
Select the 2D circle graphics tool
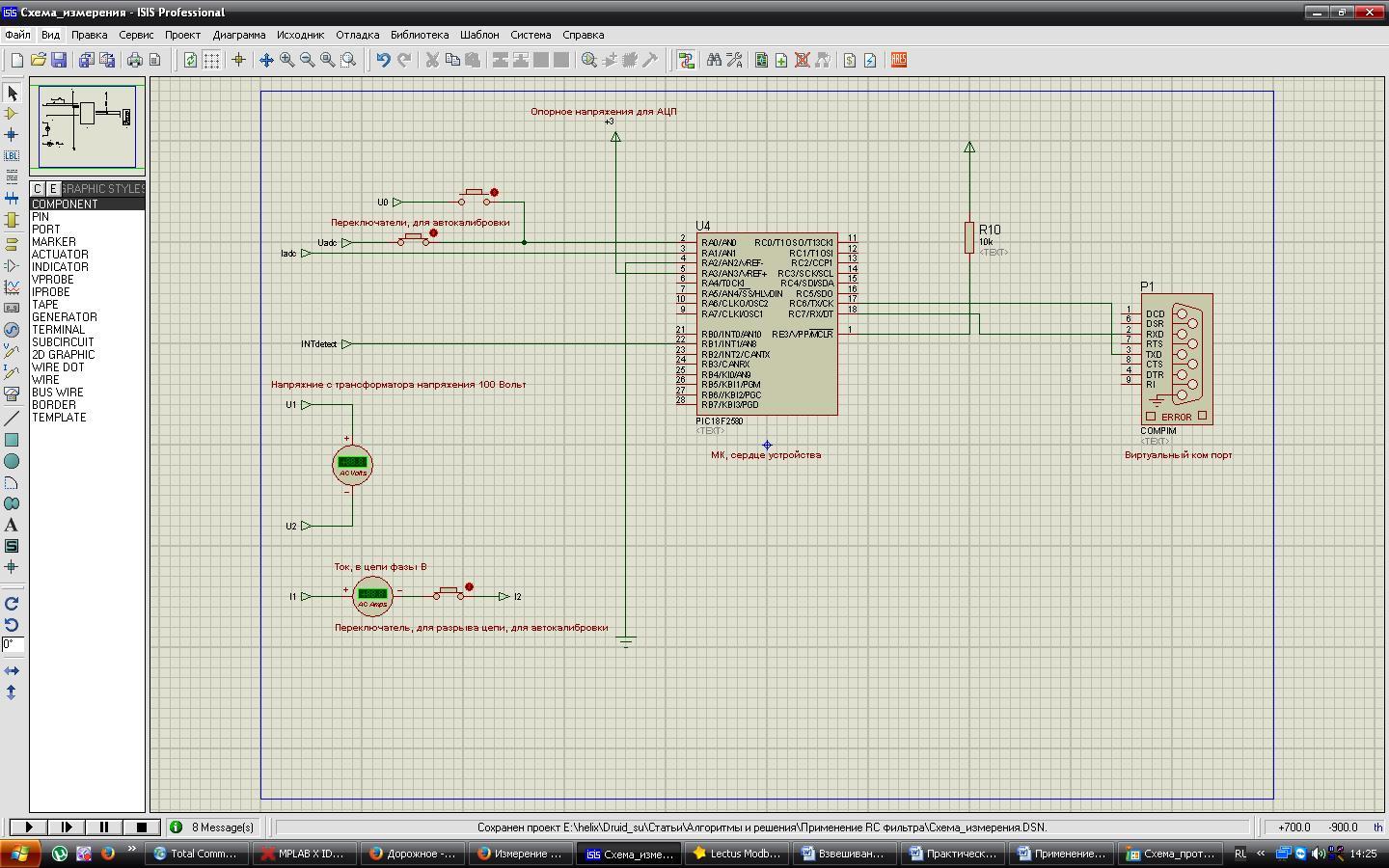pyautogui.click(x=12, y=461)
